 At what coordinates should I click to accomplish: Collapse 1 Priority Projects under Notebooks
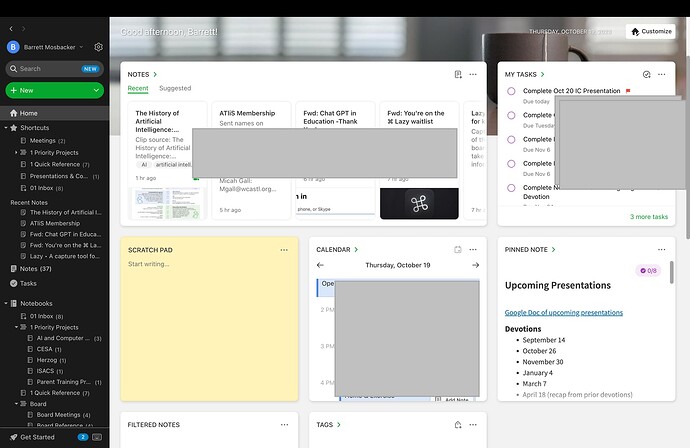pyautogui.click(x=16, y=327)
